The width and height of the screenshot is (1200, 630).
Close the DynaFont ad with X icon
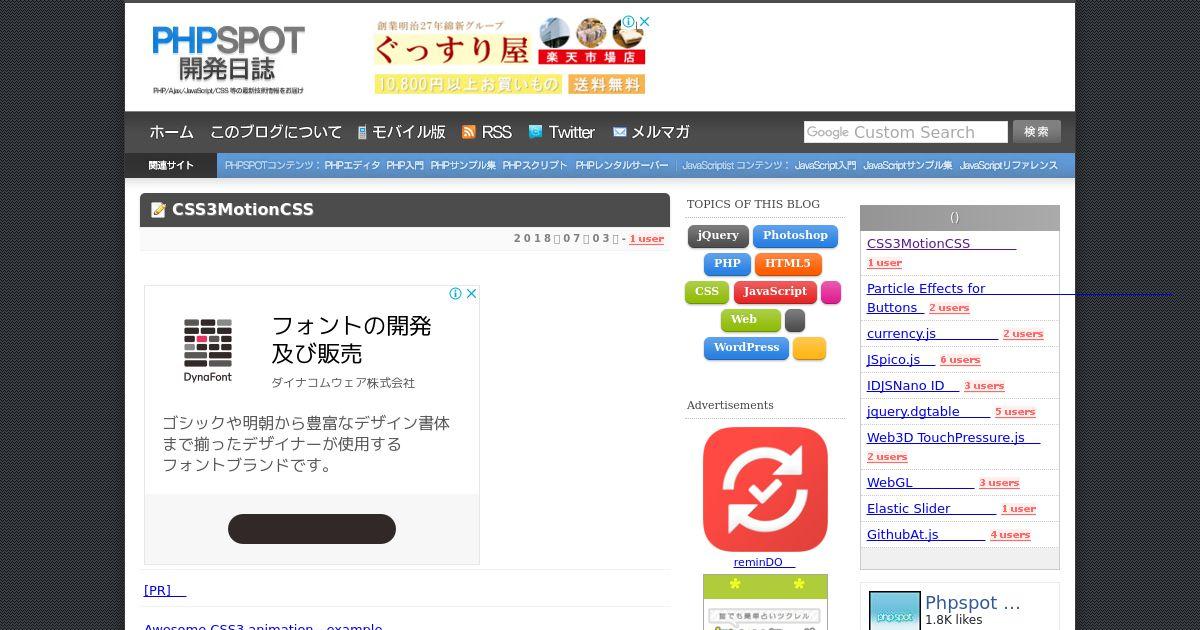click(472, 293)
